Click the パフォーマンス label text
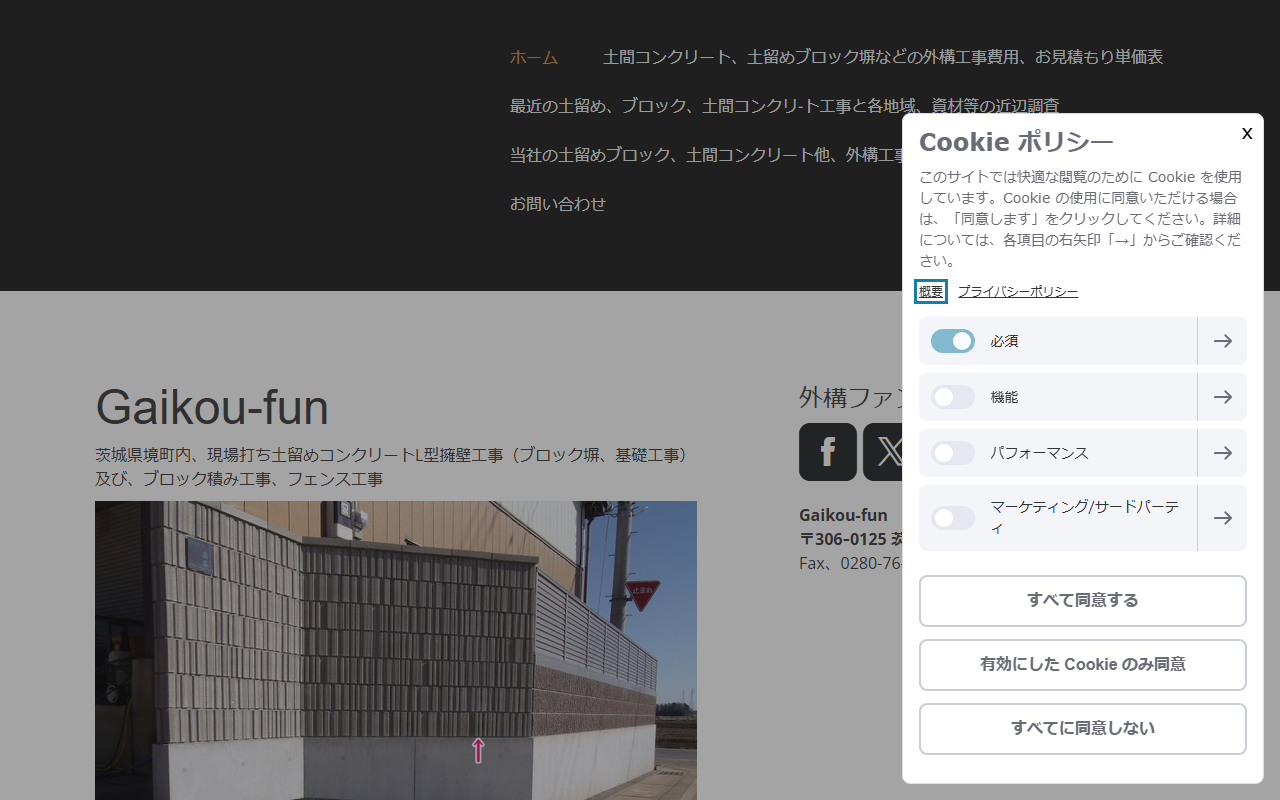The width and height of the screenshot is (1280, 800). (x=1040, y=453)
